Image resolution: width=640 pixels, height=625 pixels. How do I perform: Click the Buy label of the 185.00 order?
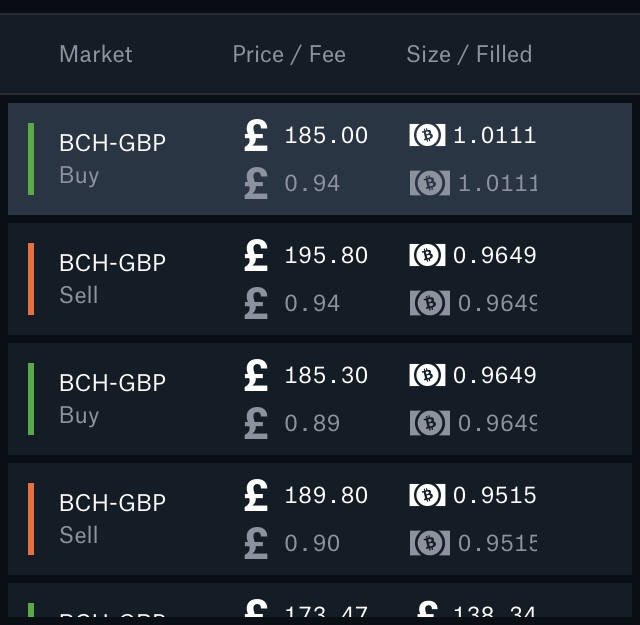point(79,176)
